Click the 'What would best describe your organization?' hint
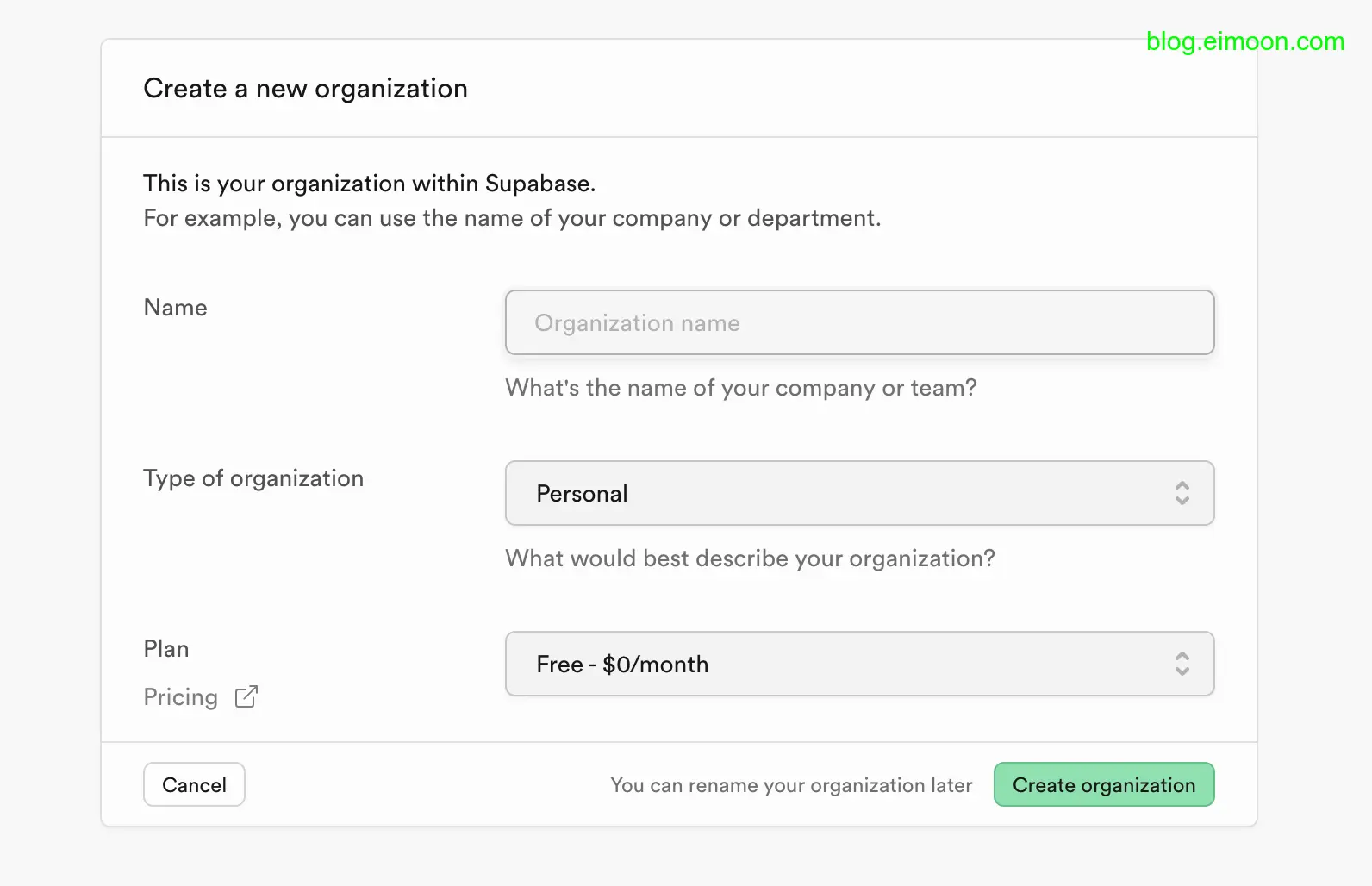This screenshot has width=1372, height=886. pos(750,558)
